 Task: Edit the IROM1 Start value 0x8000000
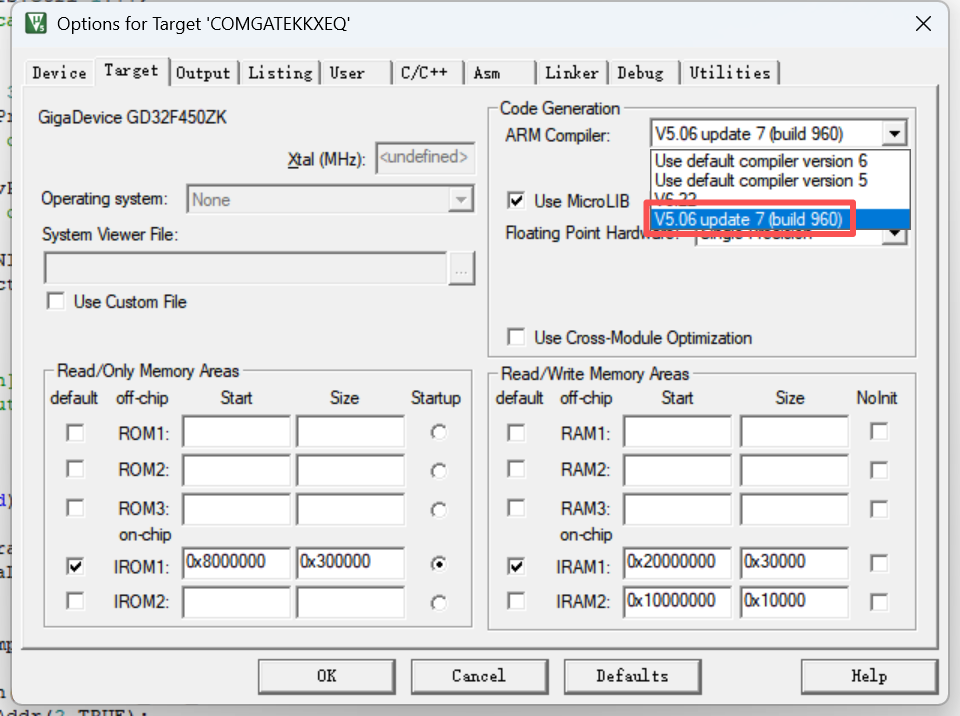(236, 563)
